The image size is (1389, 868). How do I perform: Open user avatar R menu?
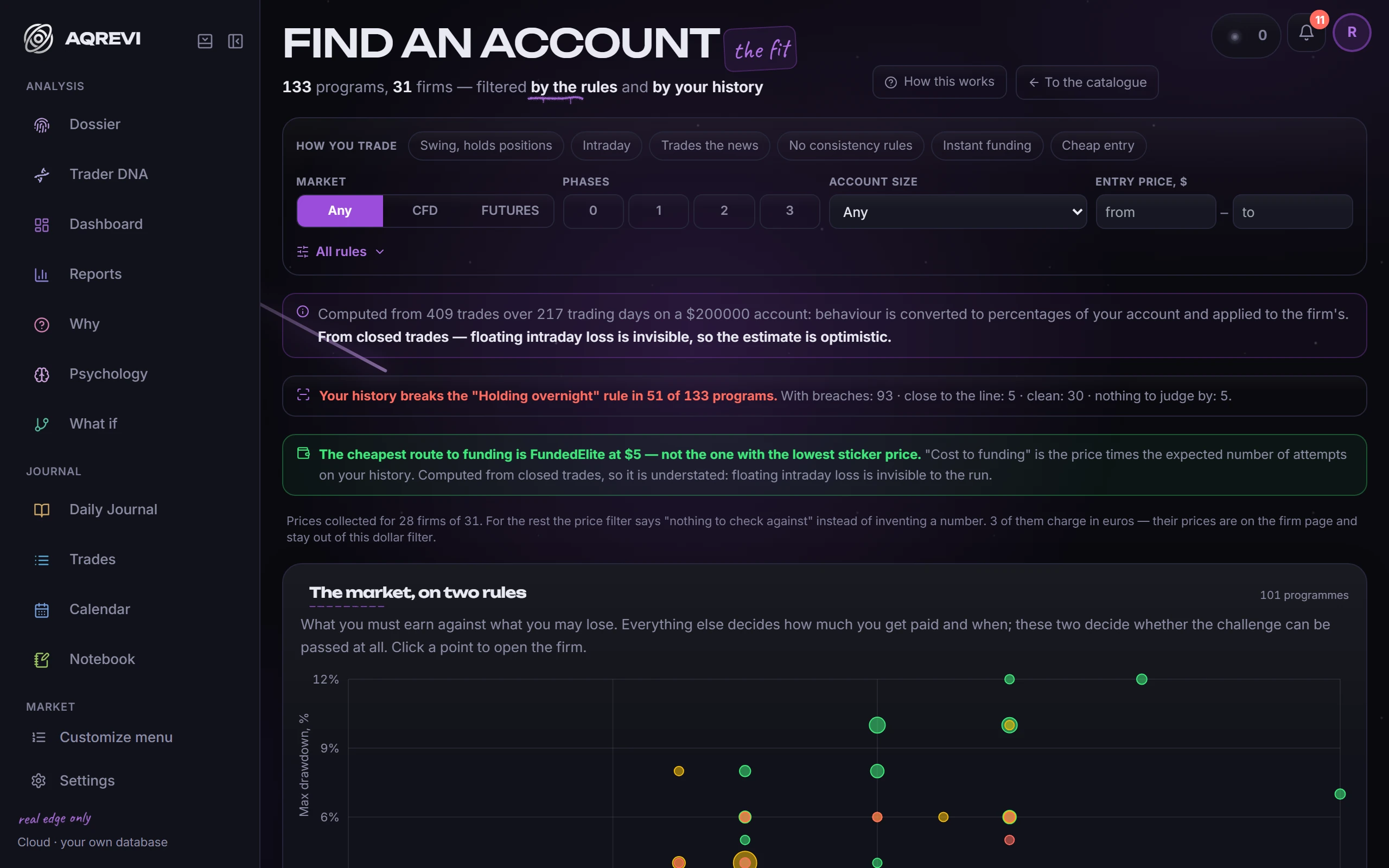pyautogui.click(x=1352, y=33)
